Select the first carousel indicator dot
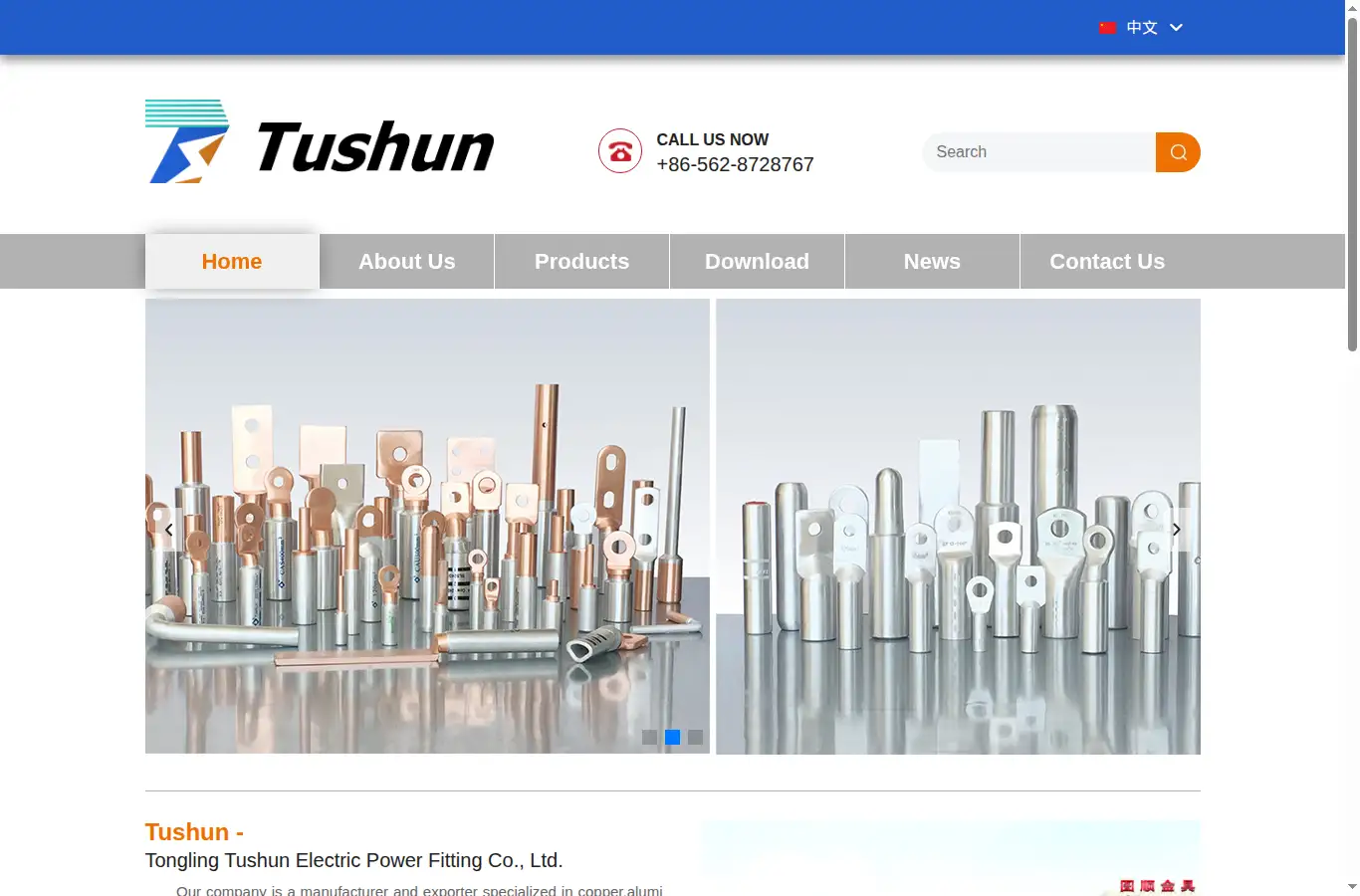 point(649,738)
